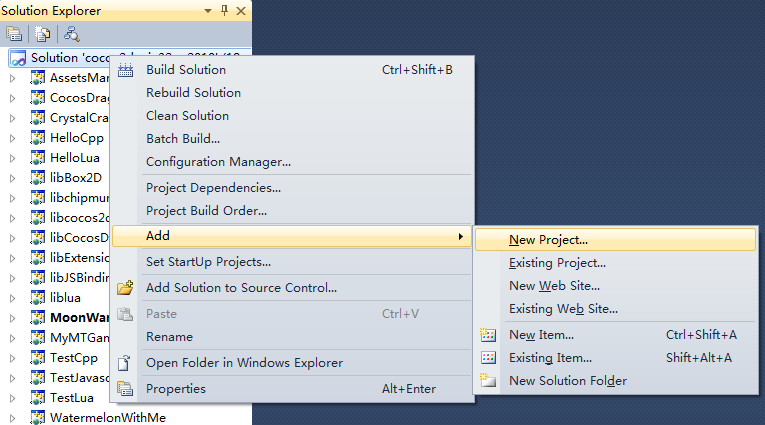The width and height of the screenshot is (765, 425).
Task: Click the New Item icon in submenu
Action: (x=488, y=335)
